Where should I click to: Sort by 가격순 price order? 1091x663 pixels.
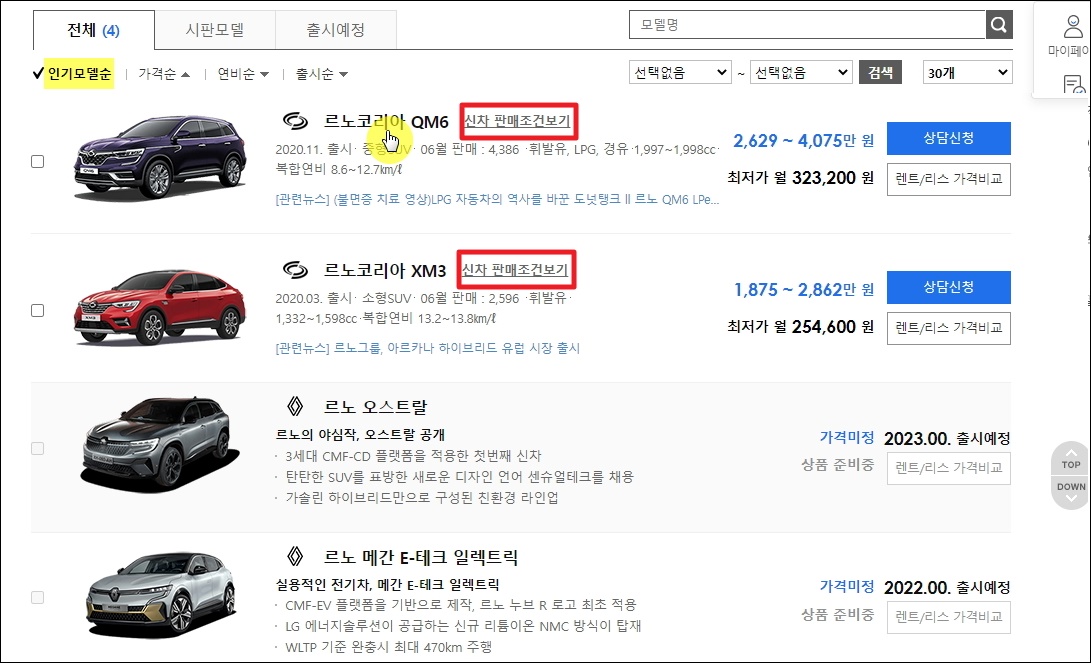(x=164, y=74)
